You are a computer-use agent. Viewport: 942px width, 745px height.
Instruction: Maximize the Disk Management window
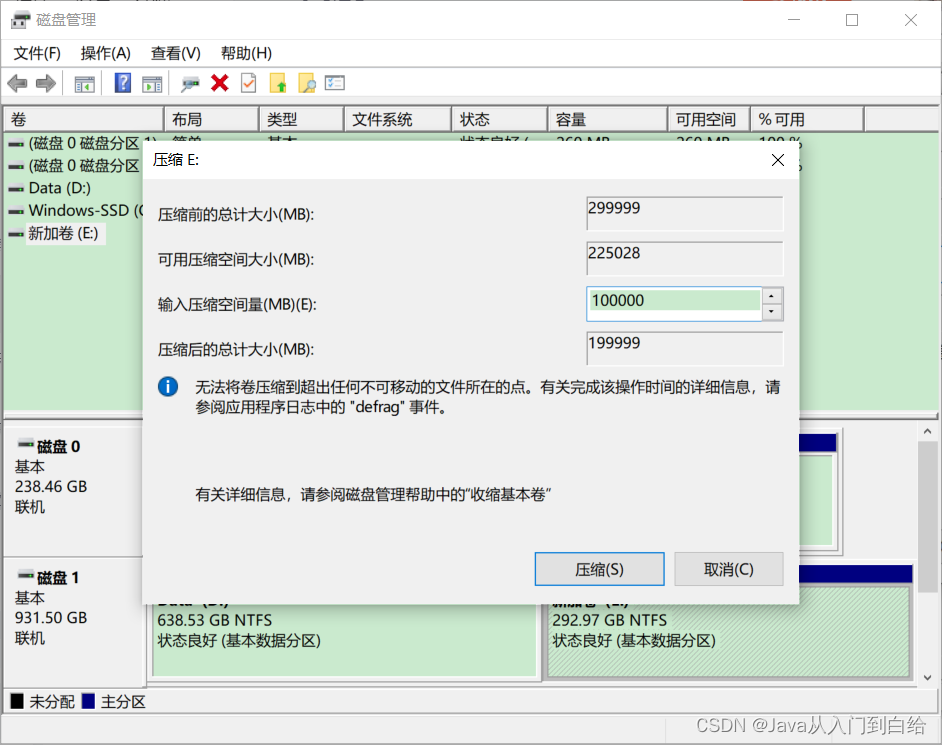coord(852,20)
